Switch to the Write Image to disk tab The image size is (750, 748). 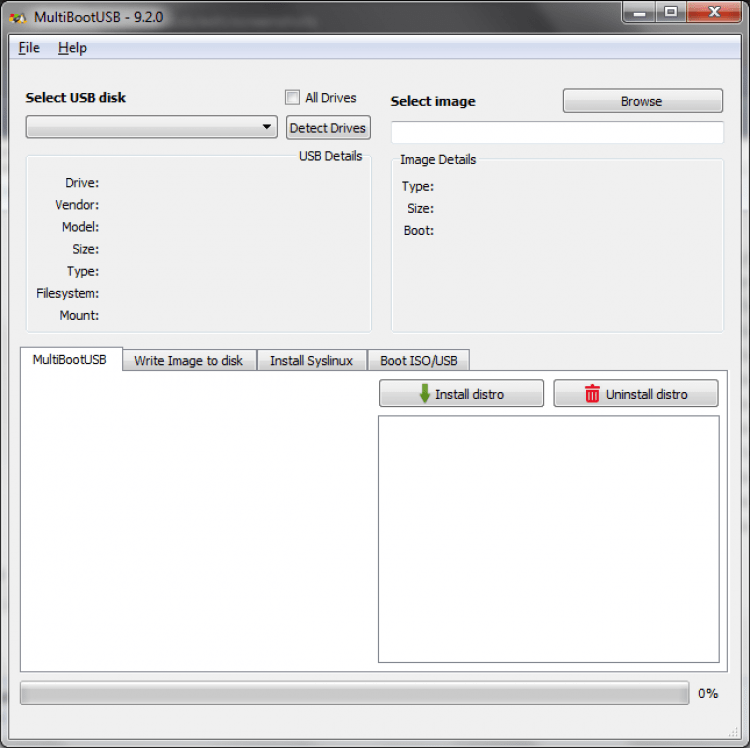coord(188,361)
